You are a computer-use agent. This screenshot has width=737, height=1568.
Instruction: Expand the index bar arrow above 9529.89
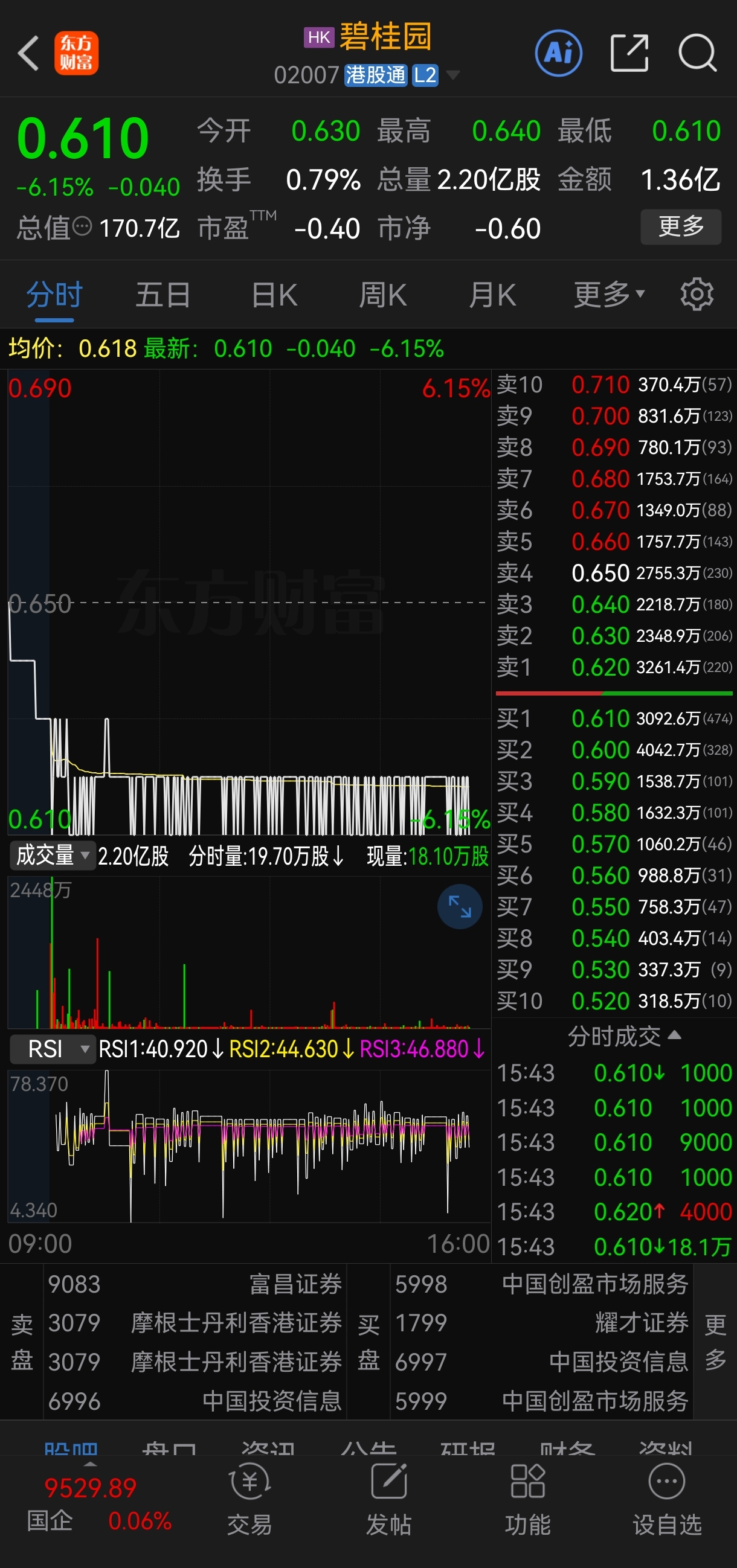click(90, 1465)
